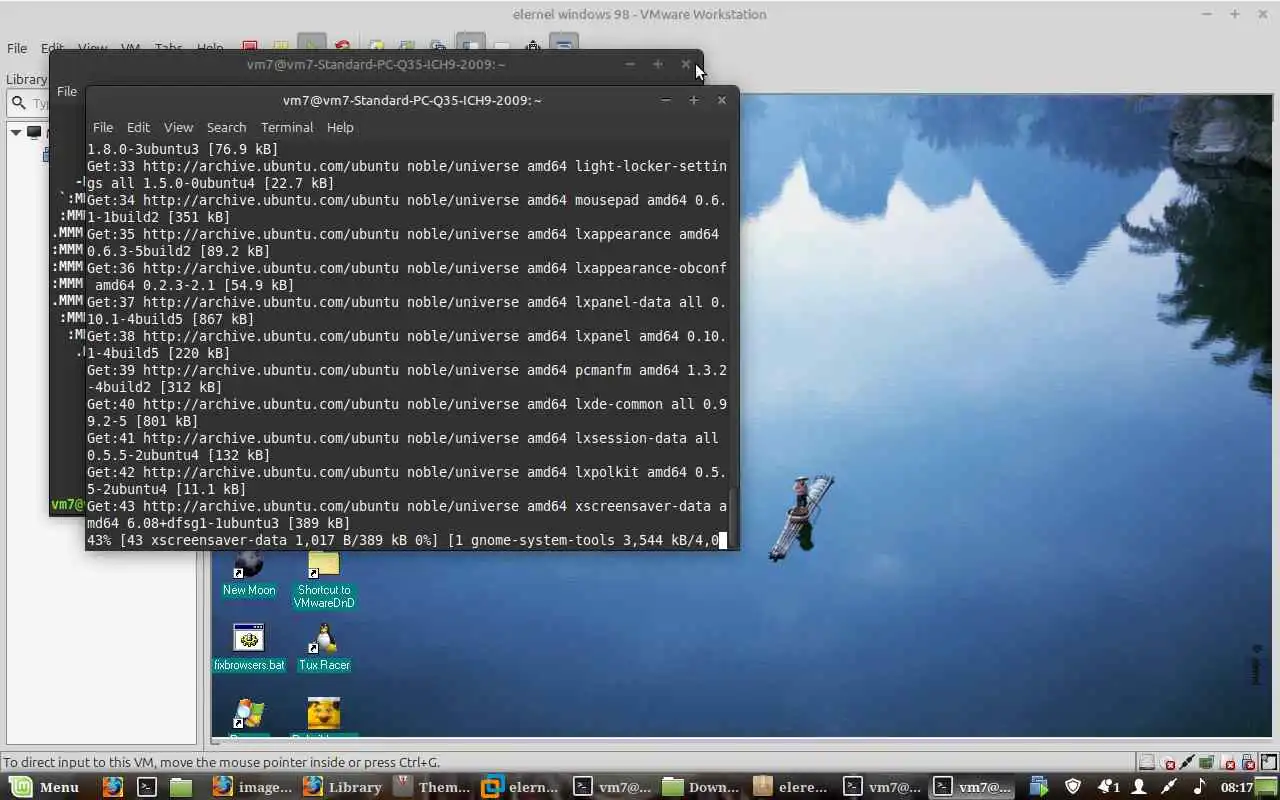Open user applet tray icon

[x=1138, y=787]
